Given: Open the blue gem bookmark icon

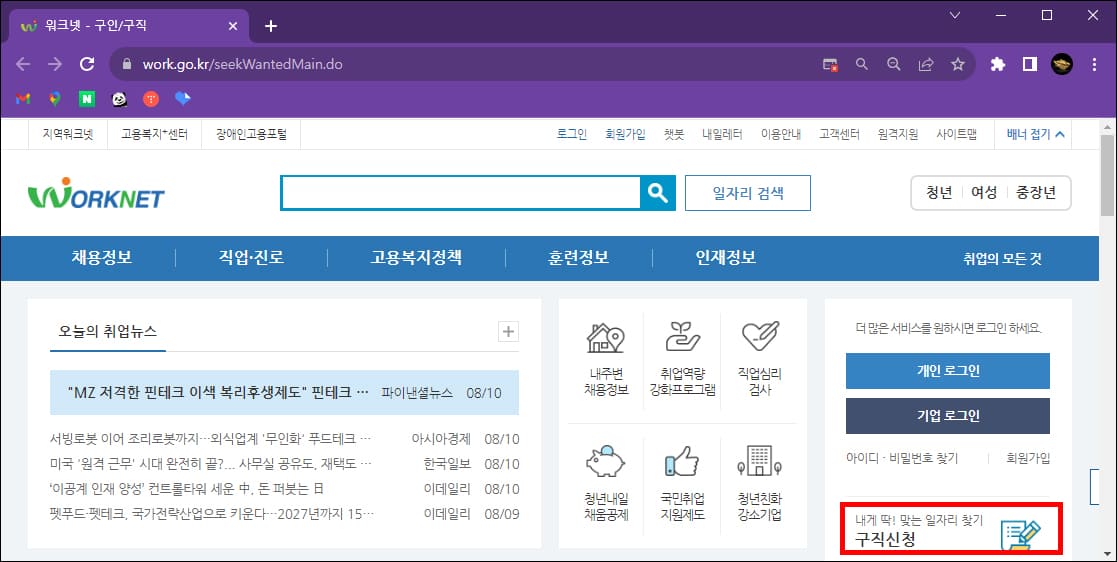Looking at the screenshot, I should coord(183,99).
